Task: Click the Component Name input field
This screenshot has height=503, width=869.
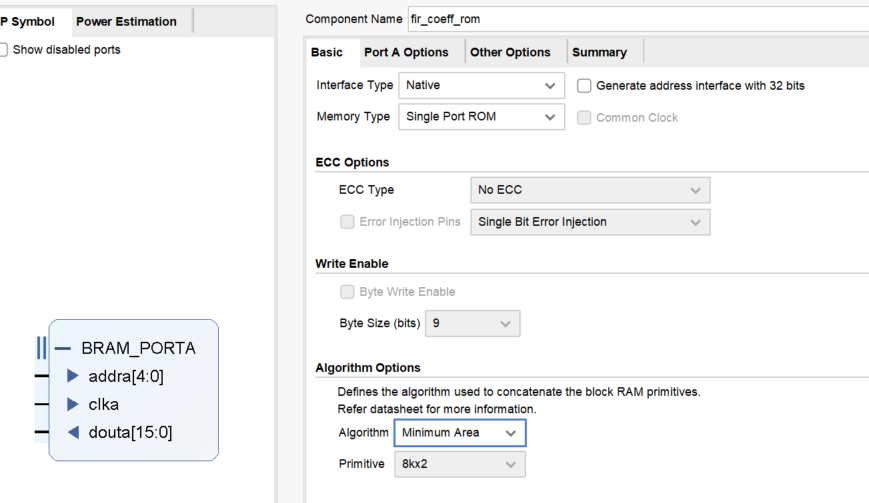Action: coord(638,19)
